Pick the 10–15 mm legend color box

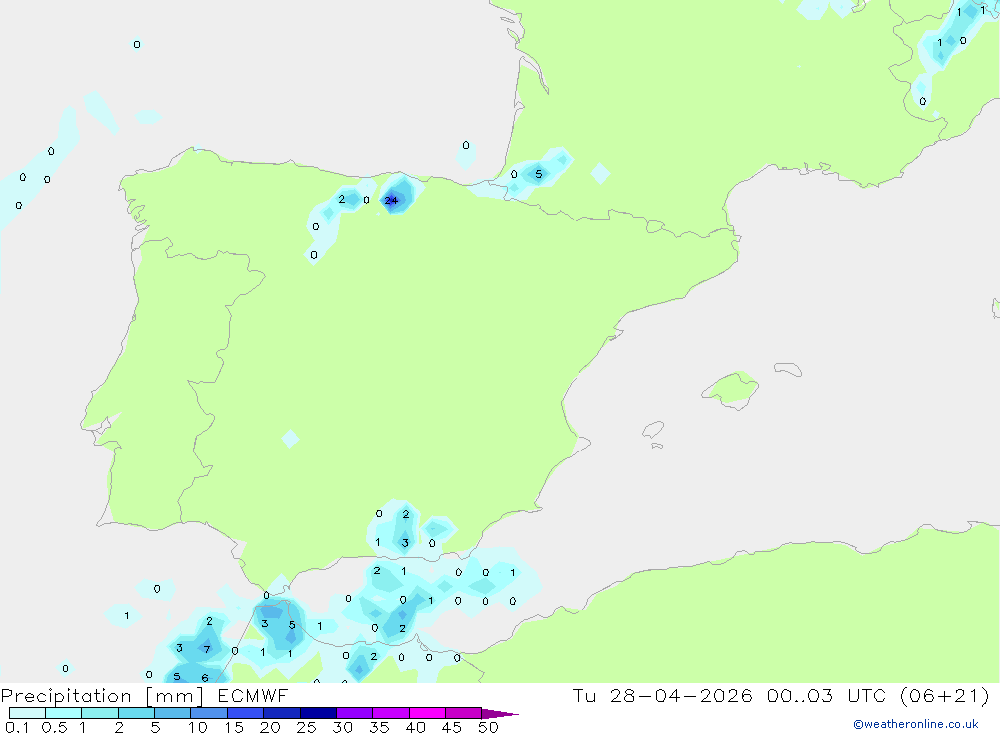pos(209,713)
